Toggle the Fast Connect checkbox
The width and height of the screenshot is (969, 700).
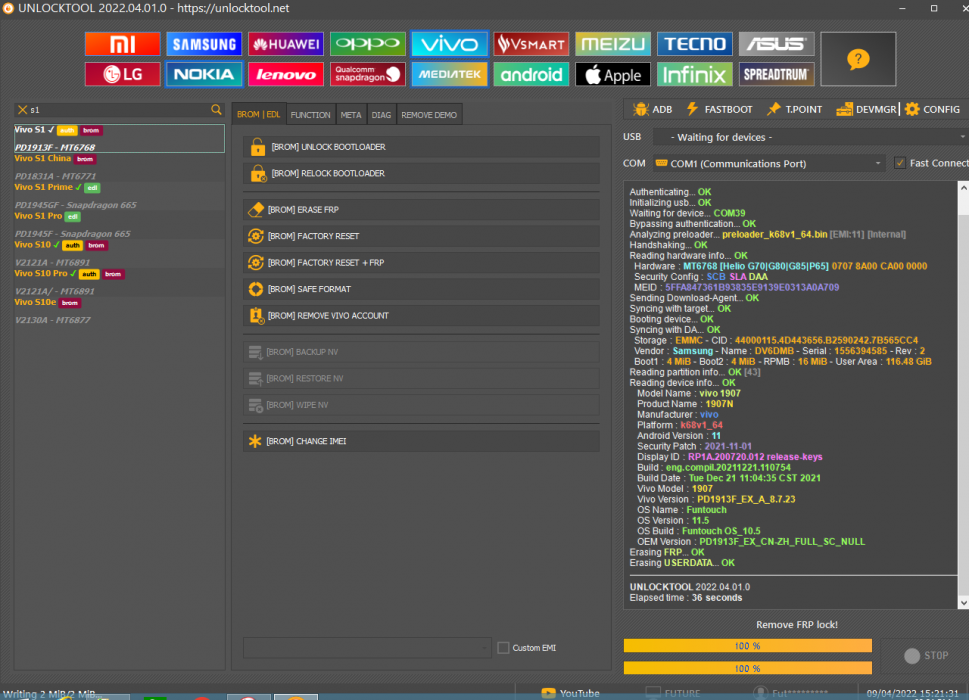coord(900,163)
